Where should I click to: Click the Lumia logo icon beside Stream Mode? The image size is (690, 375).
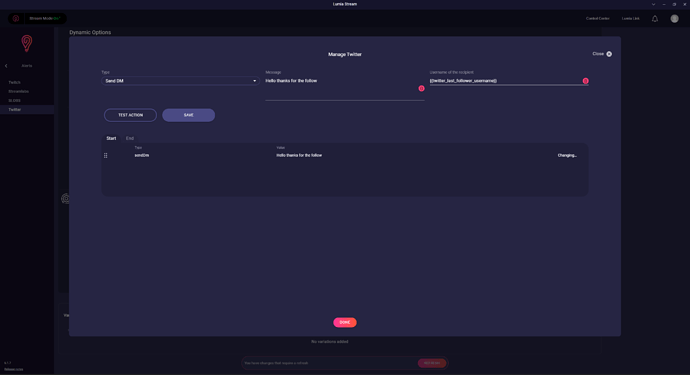pos(16,18)
